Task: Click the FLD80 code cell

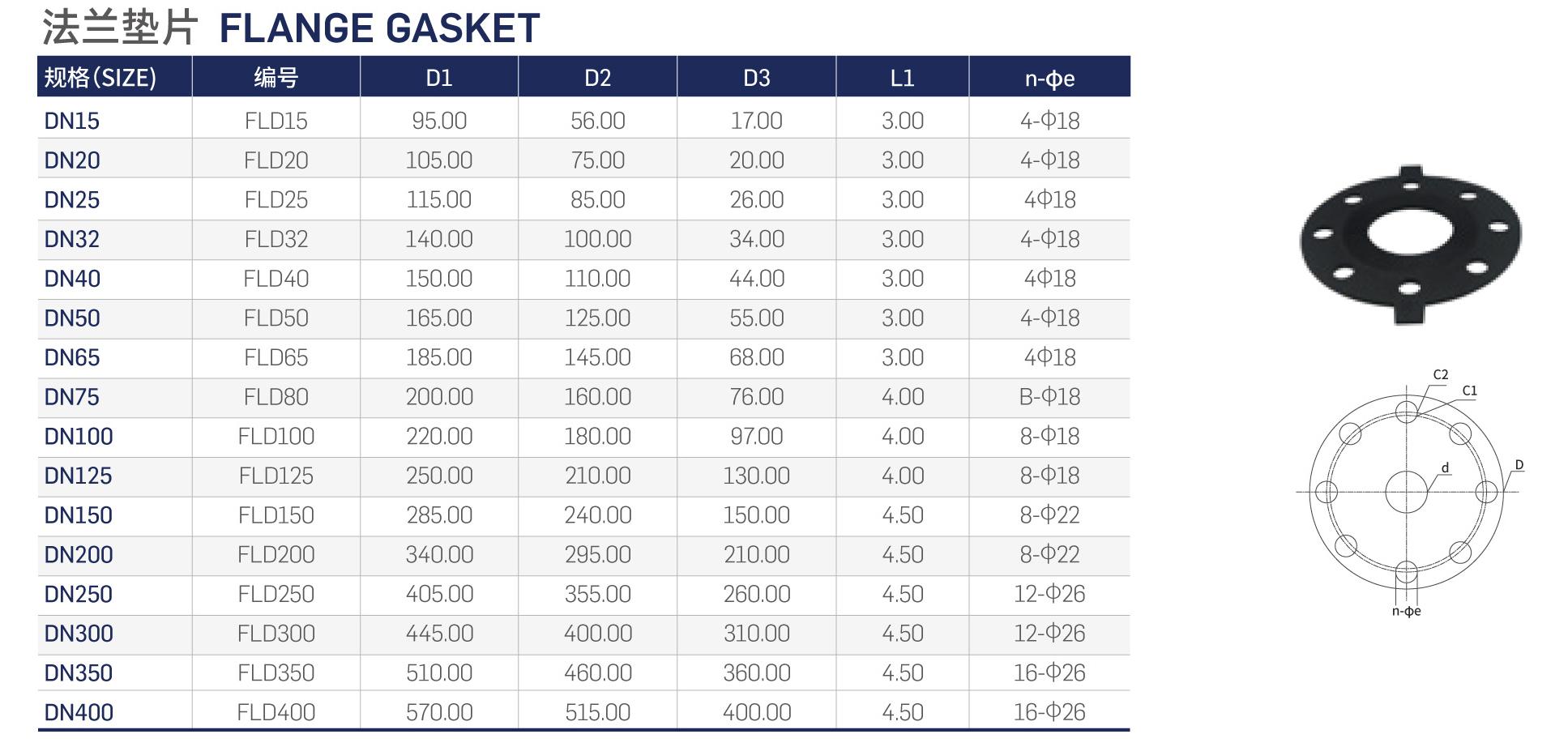Action: point(276,397)
